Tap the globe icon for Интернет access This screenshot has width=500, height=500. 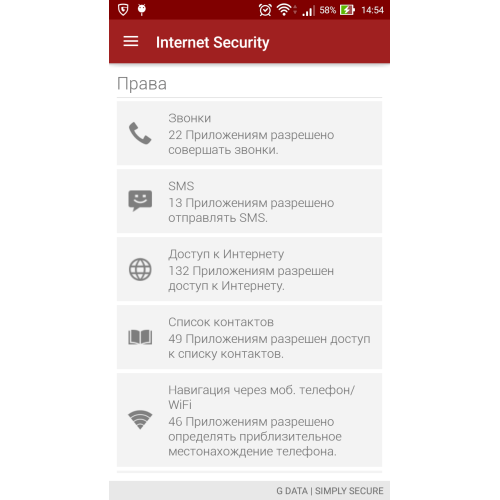[140, 269]
